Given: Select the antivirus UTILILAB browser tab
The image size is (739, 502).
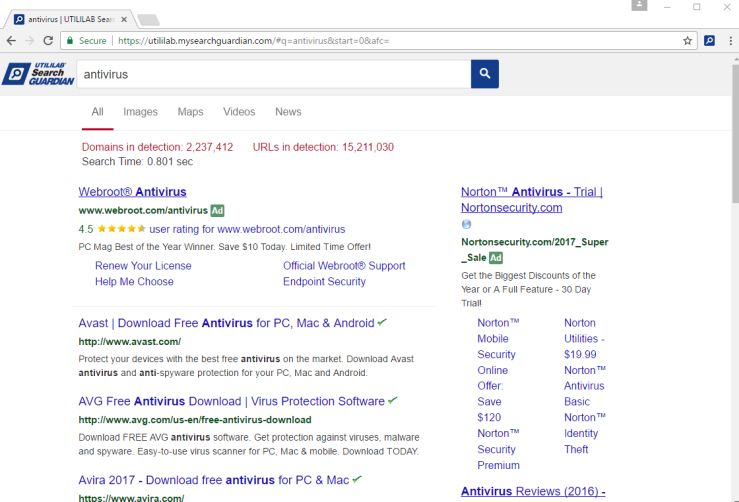Looking at the screenshot, I should tap(71, 19).
